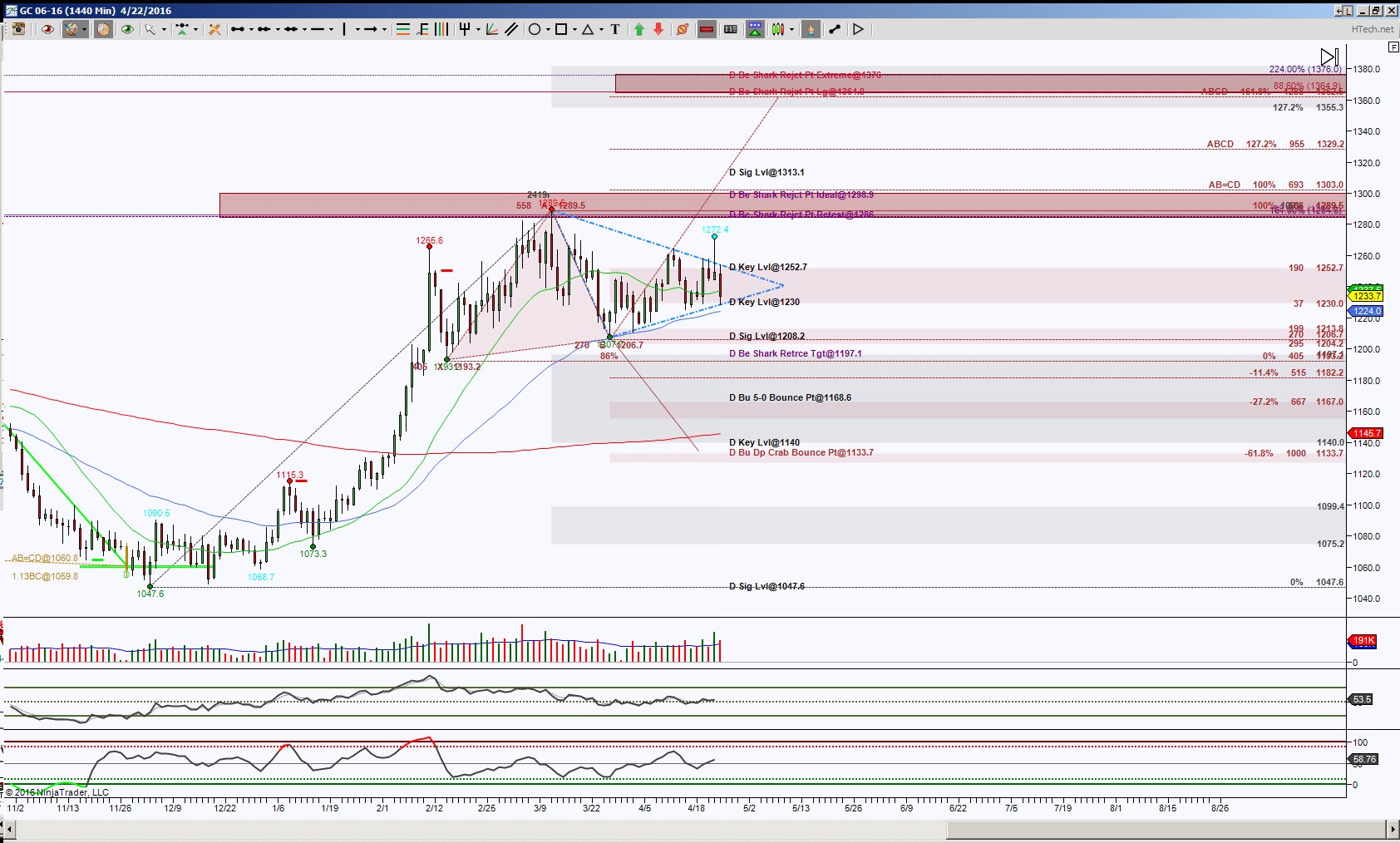Expand the pitchfork tool dropdown
Viewport: 1400px width, 843px height.
(x=479, y=29)
